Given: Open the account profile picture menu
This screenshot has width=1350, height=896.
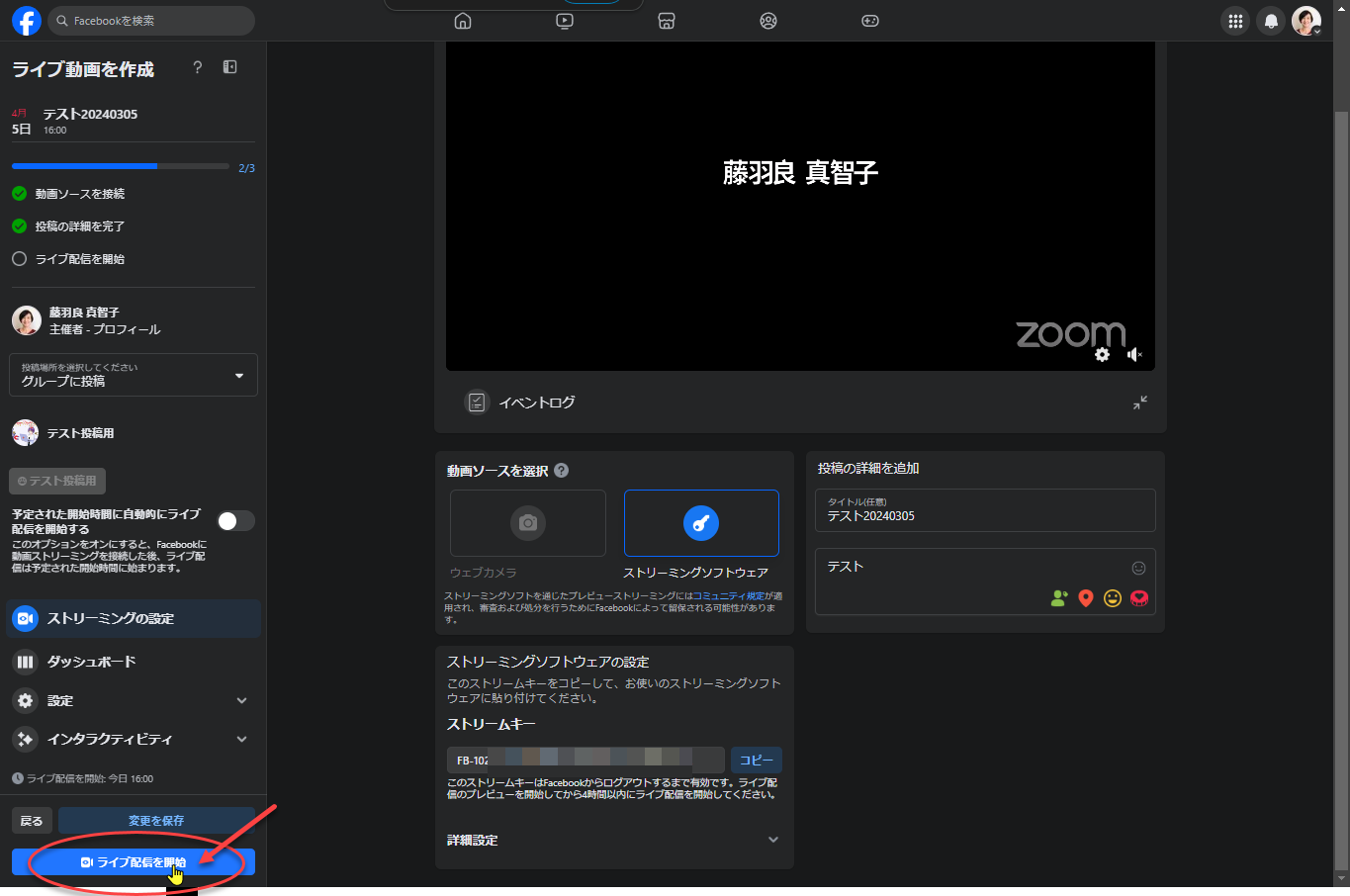Looking at the screenshot, I should tap(1306, 21).
